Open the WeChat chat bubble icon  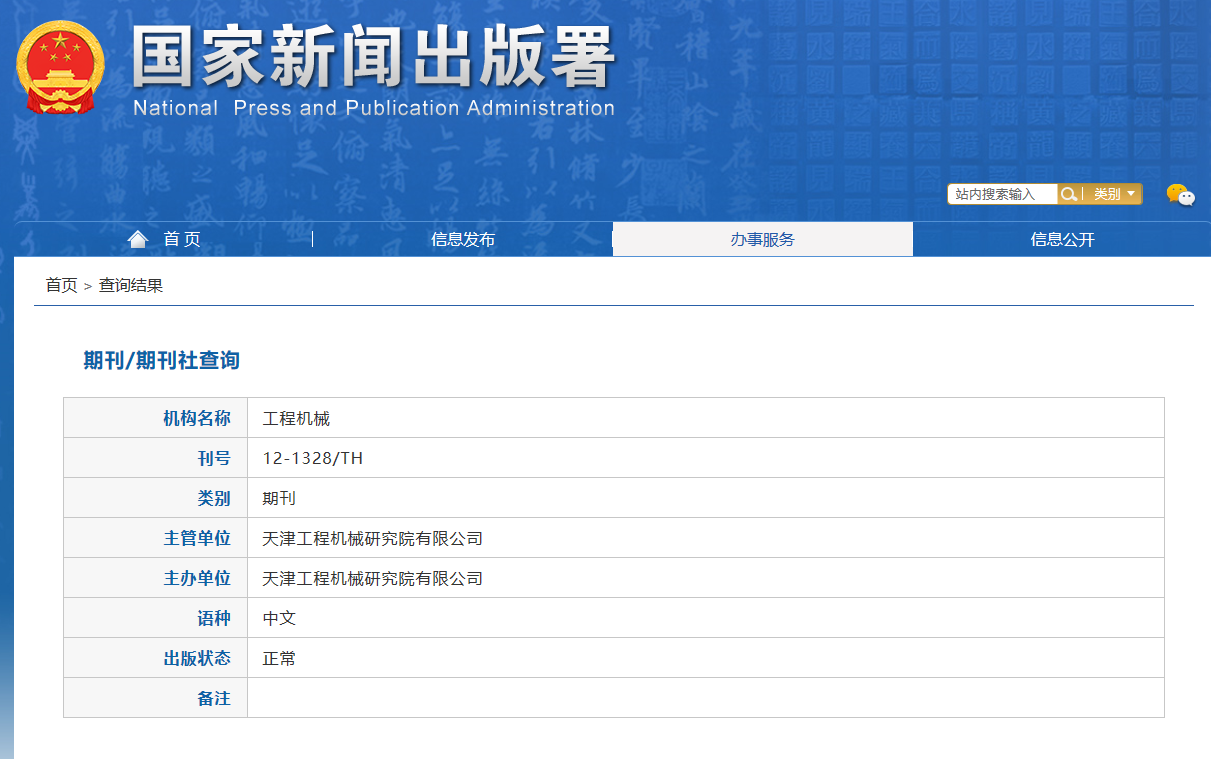click(x=1180, y=195)
